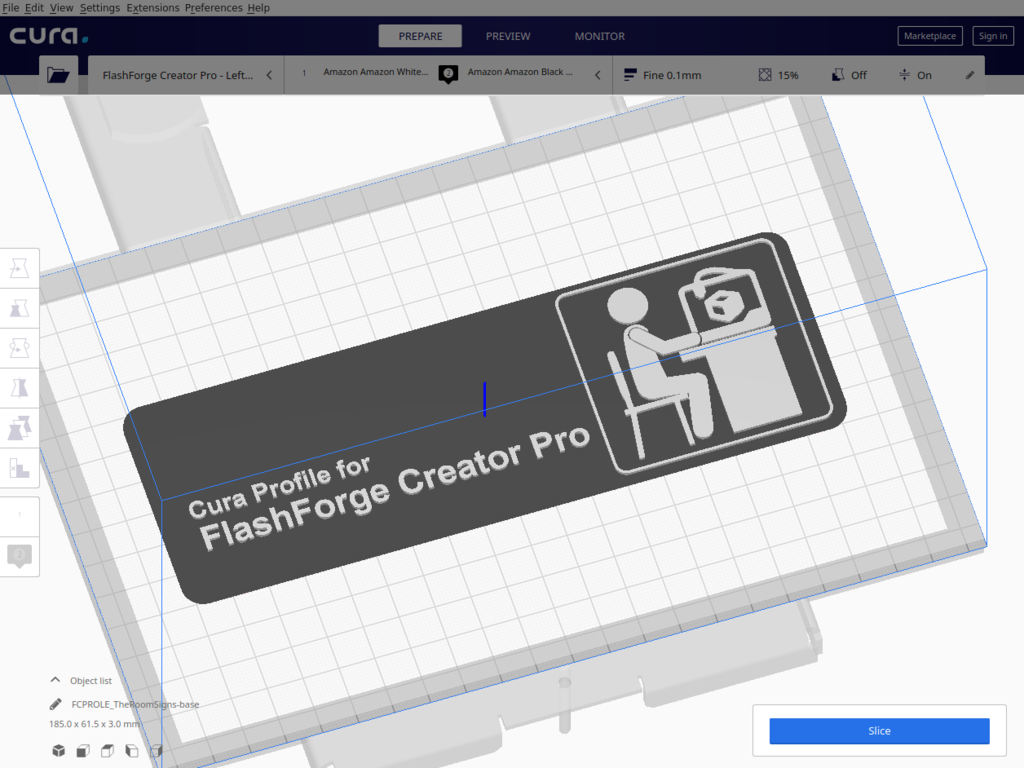Choose extruder 1 in the side toolbar

coord(20,516)
